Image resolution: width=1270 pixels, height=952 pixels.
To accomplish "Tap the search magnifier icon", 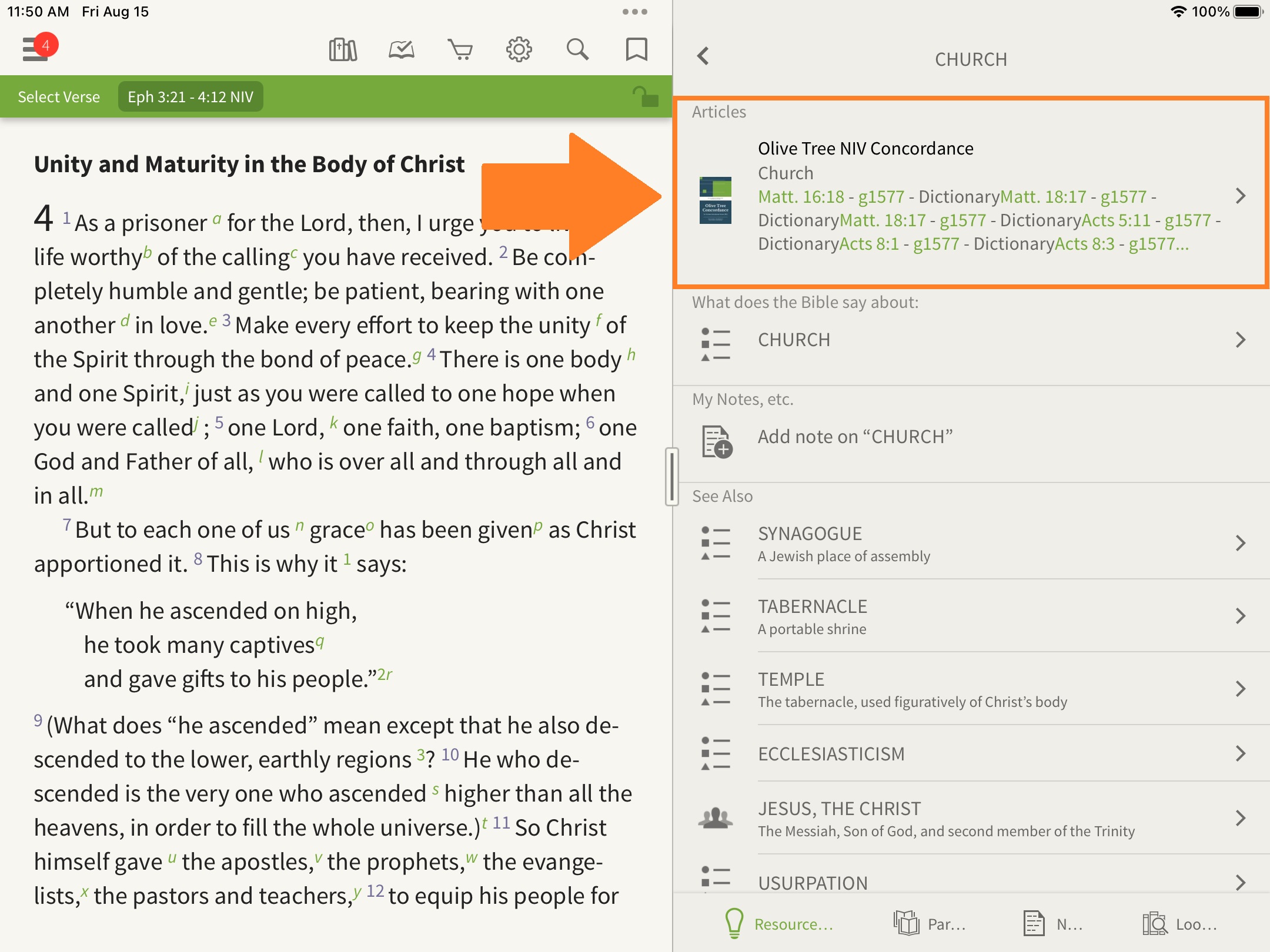I will click(577, 50).
